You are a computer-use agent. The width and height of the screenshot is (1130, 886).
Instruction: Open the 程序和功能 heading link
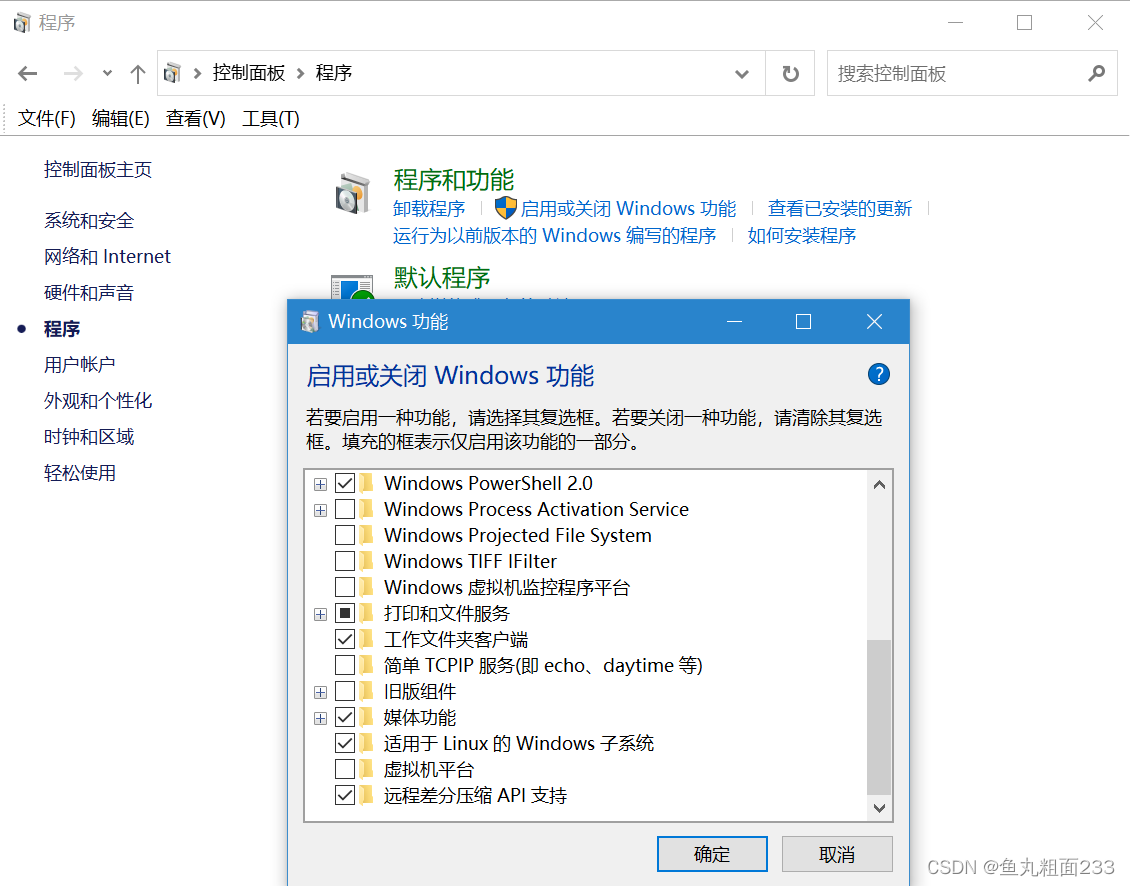(x=453, y=180)
